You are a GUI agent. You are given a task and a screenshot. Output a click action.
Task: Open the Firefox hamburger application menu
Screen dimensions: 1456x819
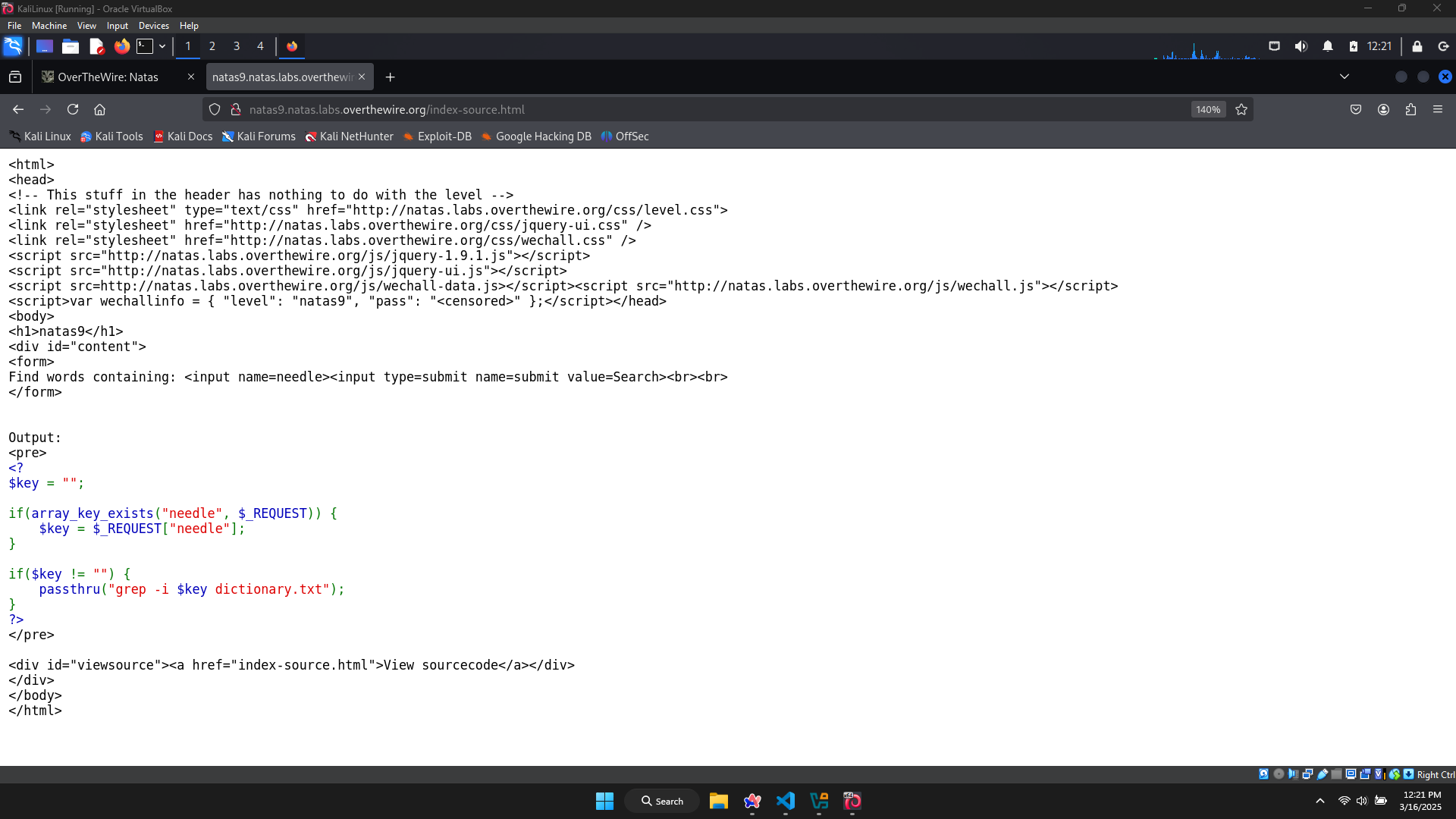(1438, 109)
